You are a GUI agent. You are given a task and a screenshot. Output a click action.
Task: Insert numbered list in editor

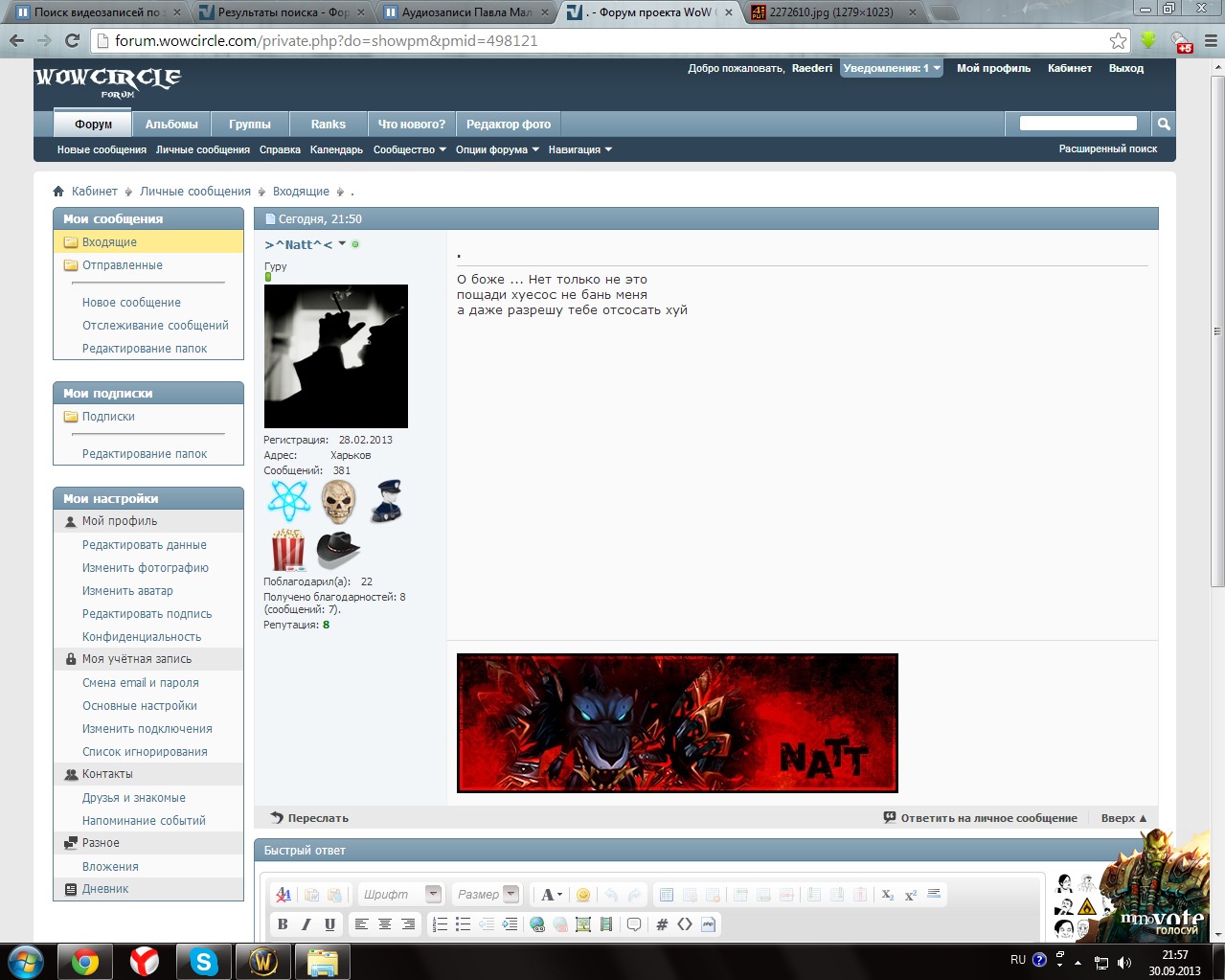440,924
